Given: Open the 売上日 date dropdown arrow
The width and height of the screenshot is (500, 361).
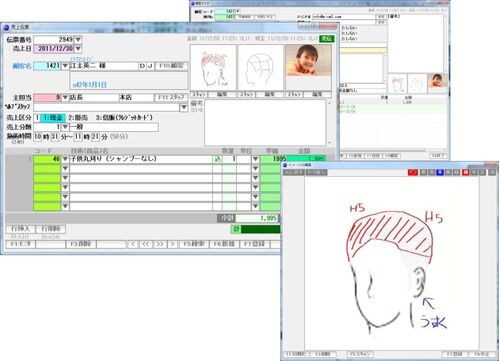Looking at the screenshot, I should pyautogui.click(x=78, y=49).
